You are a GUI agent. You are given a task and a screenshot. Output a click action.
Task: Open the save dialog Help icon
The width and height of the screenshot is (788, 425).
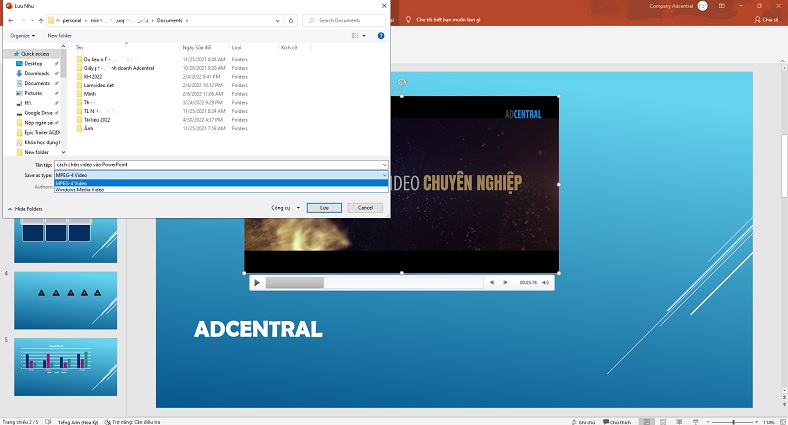381,35
